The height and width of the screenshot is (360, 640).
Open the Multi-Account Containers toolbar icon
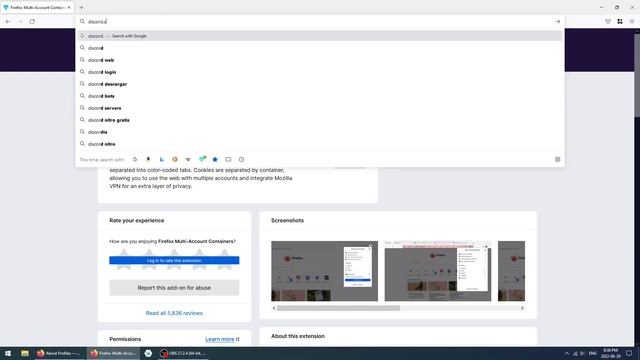(620, 21)
